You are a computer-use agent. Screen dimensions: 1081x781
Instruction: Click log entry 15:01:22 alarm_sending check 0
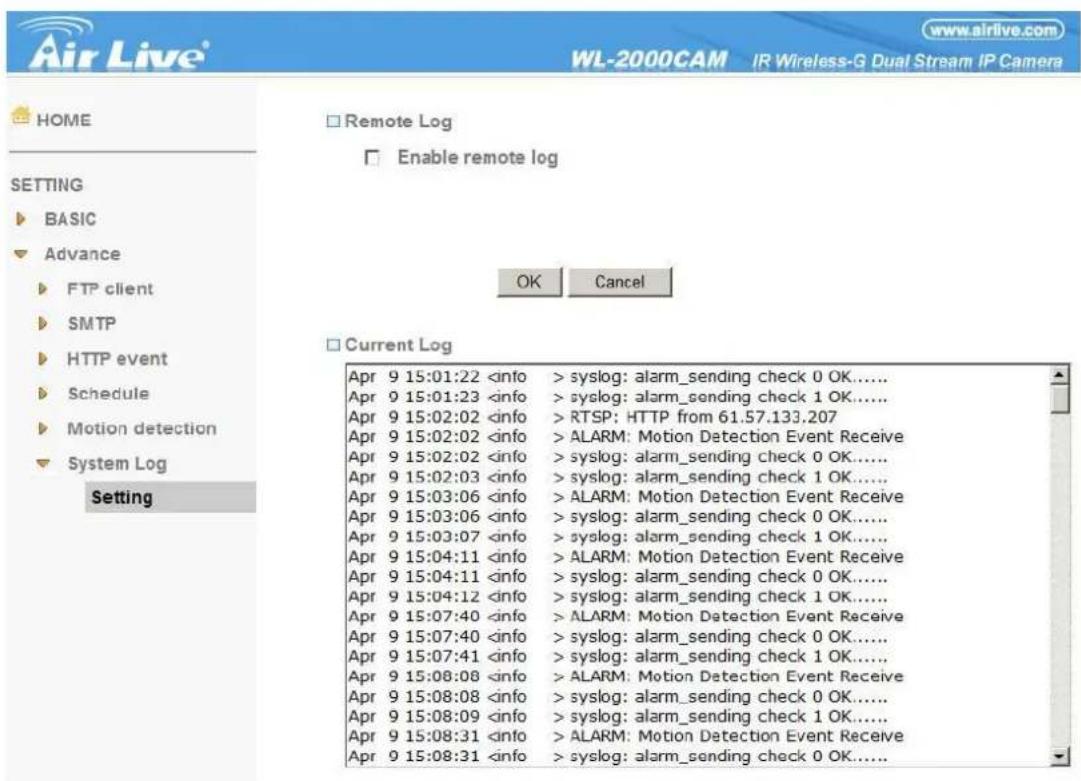(618, 377)
